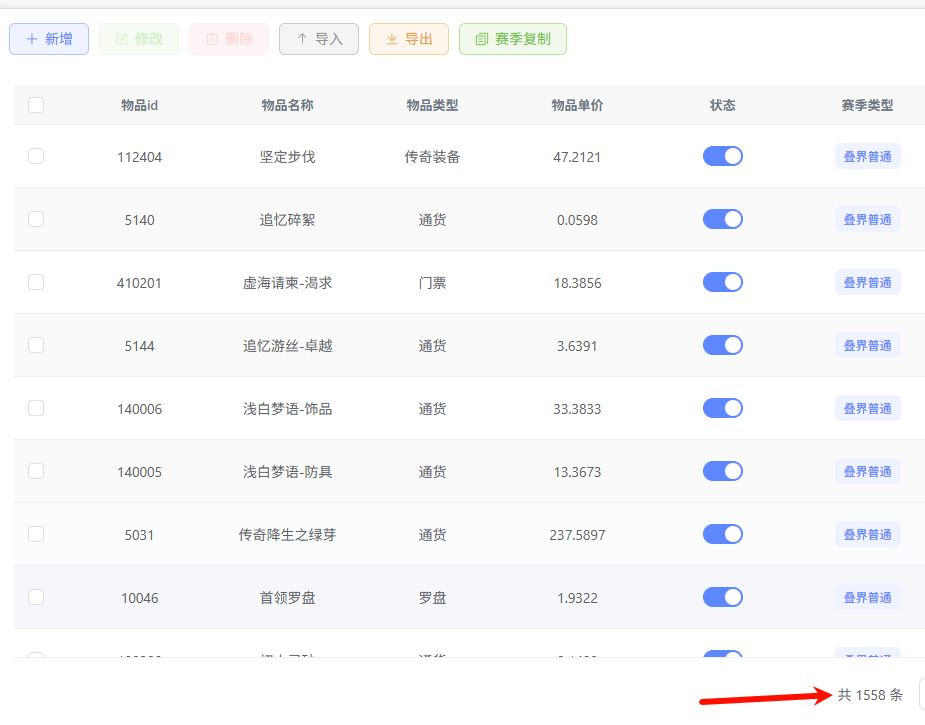Toggle status switch for 浅白梦语-饰品
Viewport: 925px width, 725px height.
coord(723,408)
